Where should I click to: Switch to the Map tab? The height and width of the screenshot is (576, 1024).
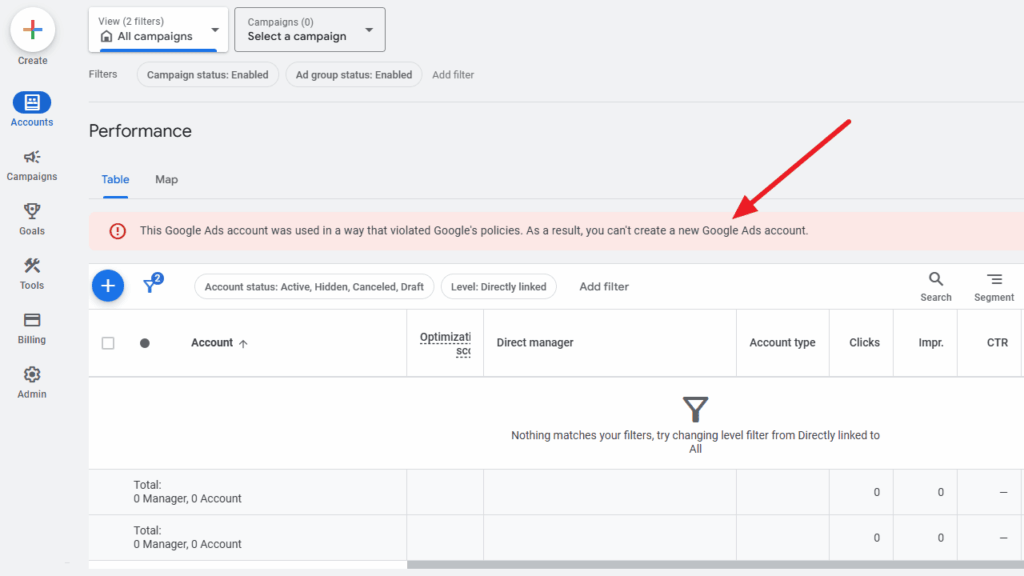[166, 179]
